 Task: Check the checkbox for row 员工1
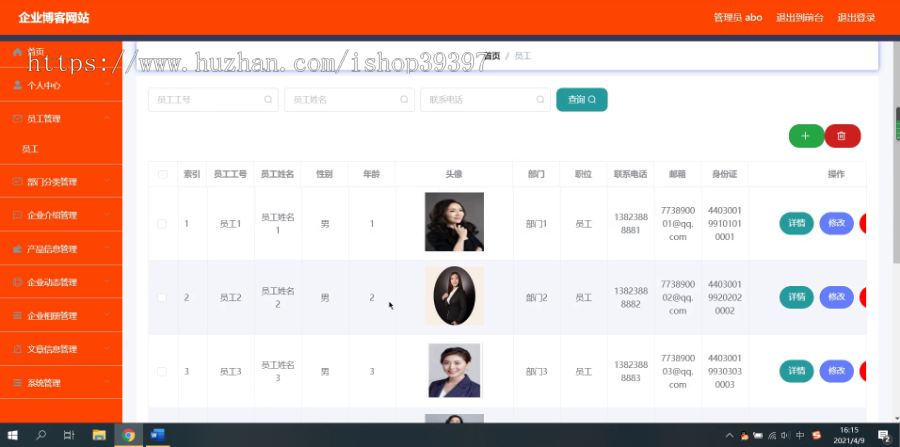(x=162, y=224)
